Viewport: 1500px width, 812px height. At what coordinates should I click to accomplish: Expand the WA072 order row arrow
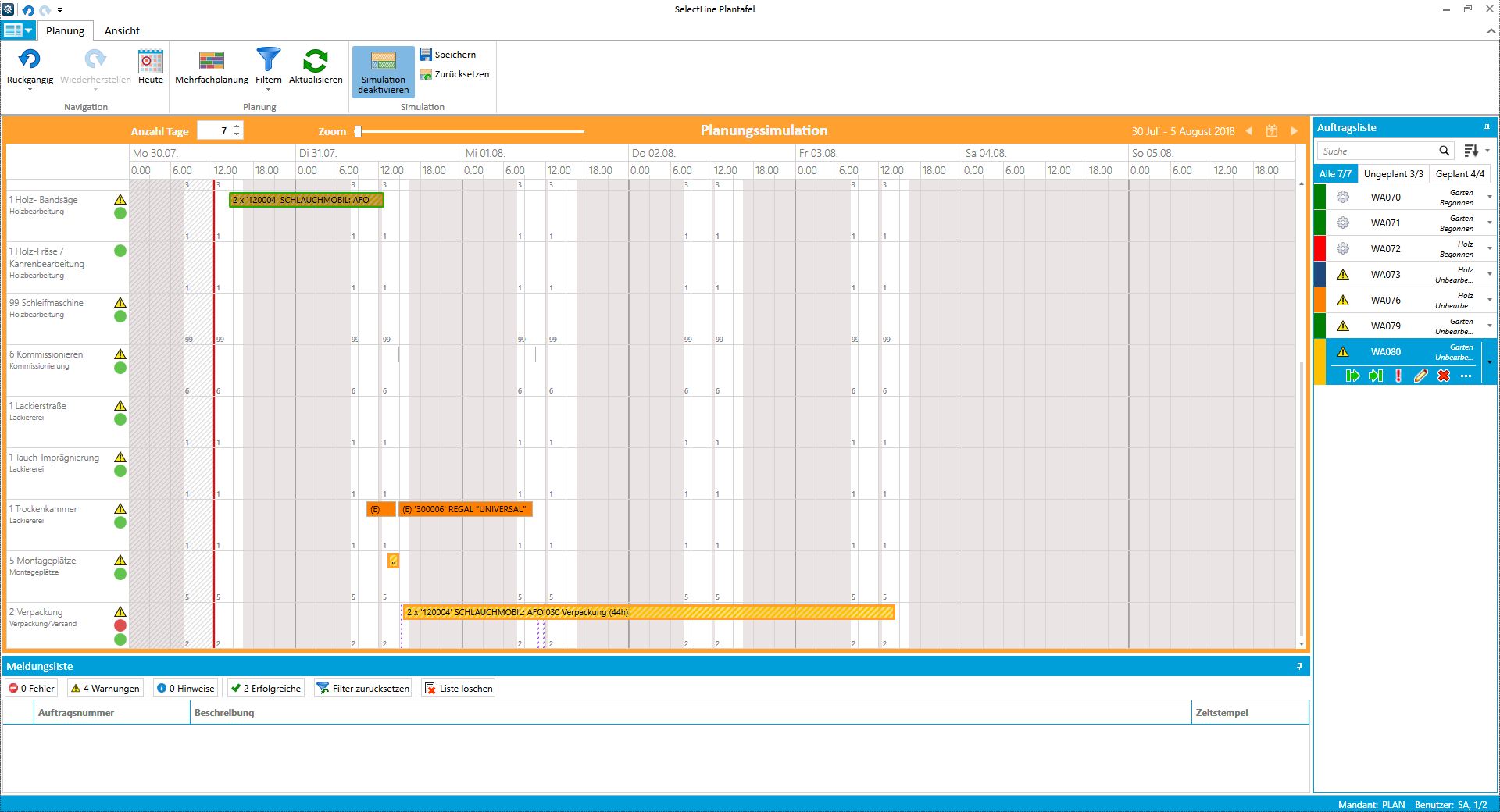pyautogui.click(x=1489, y=248)
